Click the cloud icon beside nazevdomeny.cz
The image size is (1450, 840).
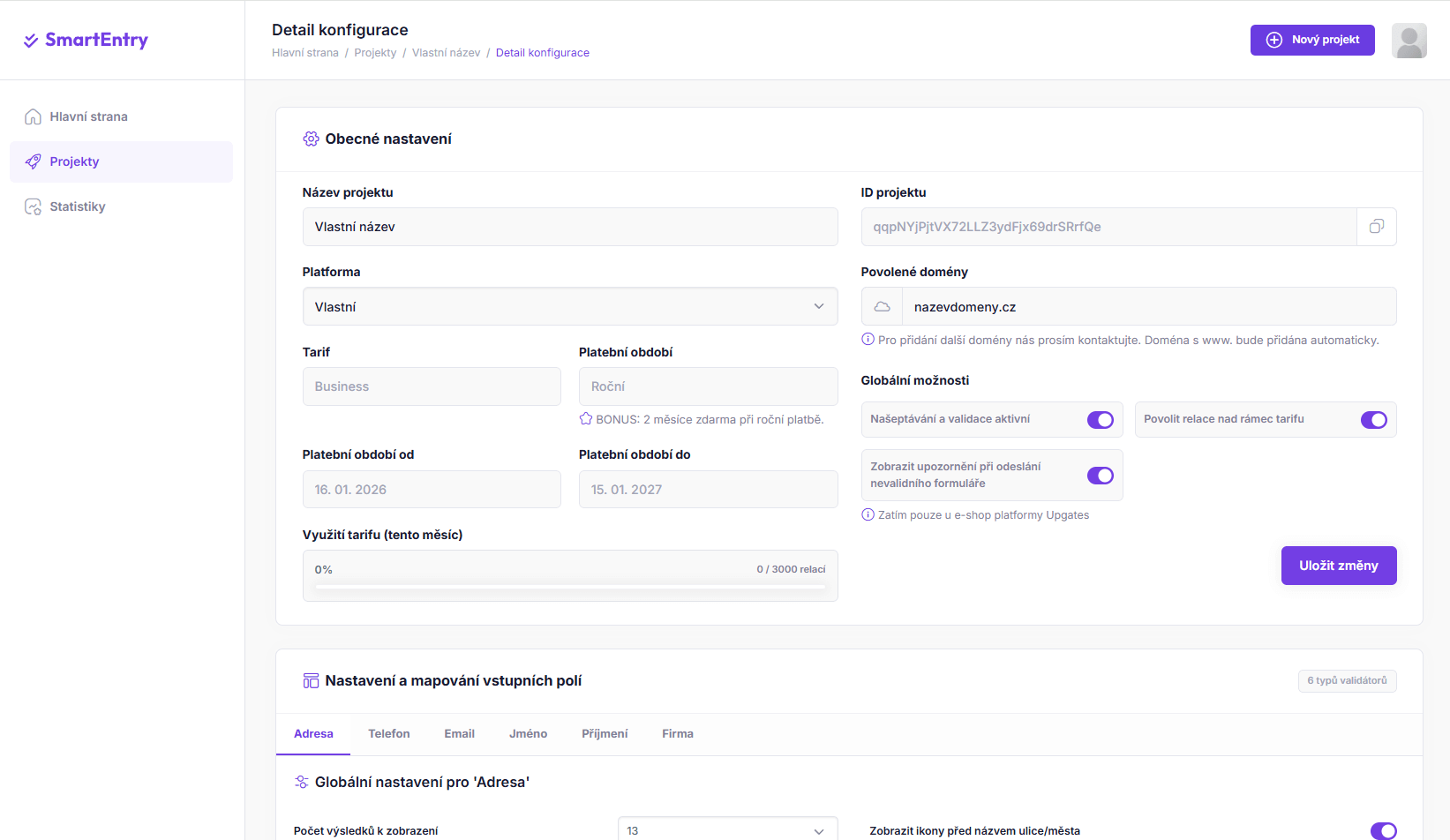coord(882,307)
